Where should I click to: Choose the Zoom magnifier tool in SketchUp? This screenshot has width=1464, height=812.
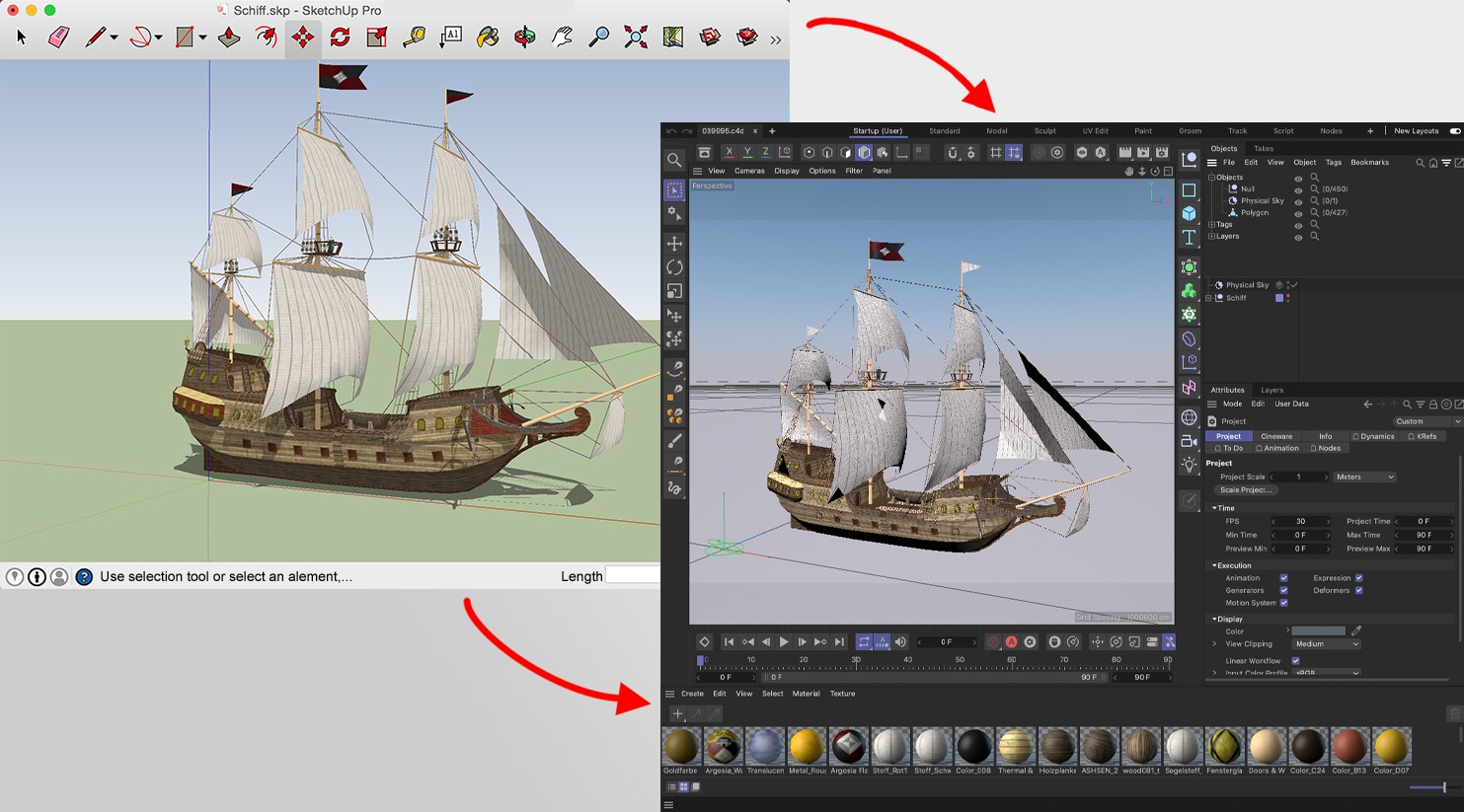(x=599, y=37)
